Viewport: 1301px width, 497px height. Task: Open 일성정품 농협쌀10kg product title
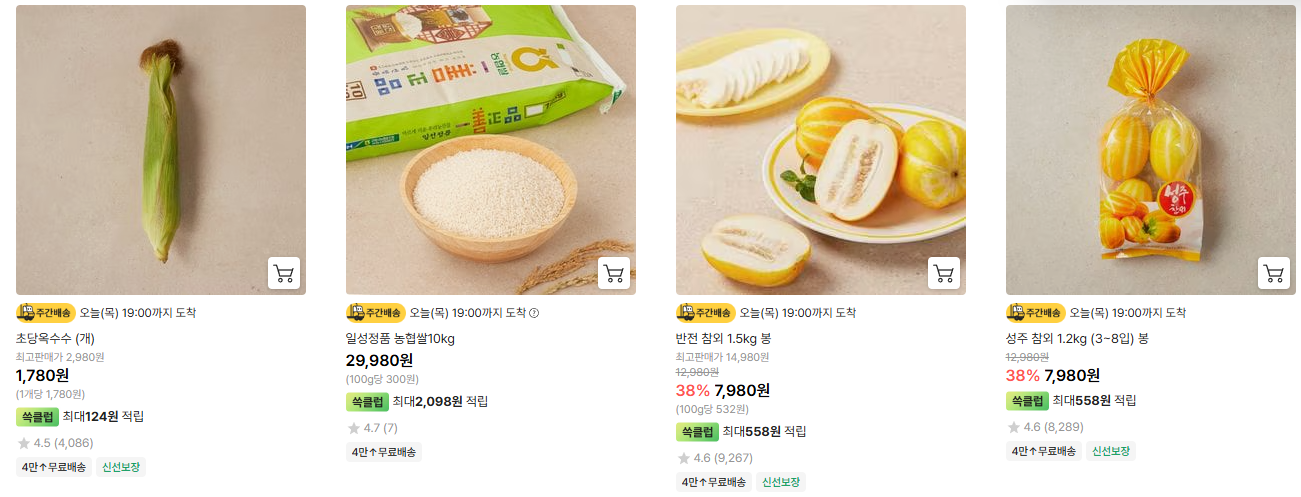[400, 339]
